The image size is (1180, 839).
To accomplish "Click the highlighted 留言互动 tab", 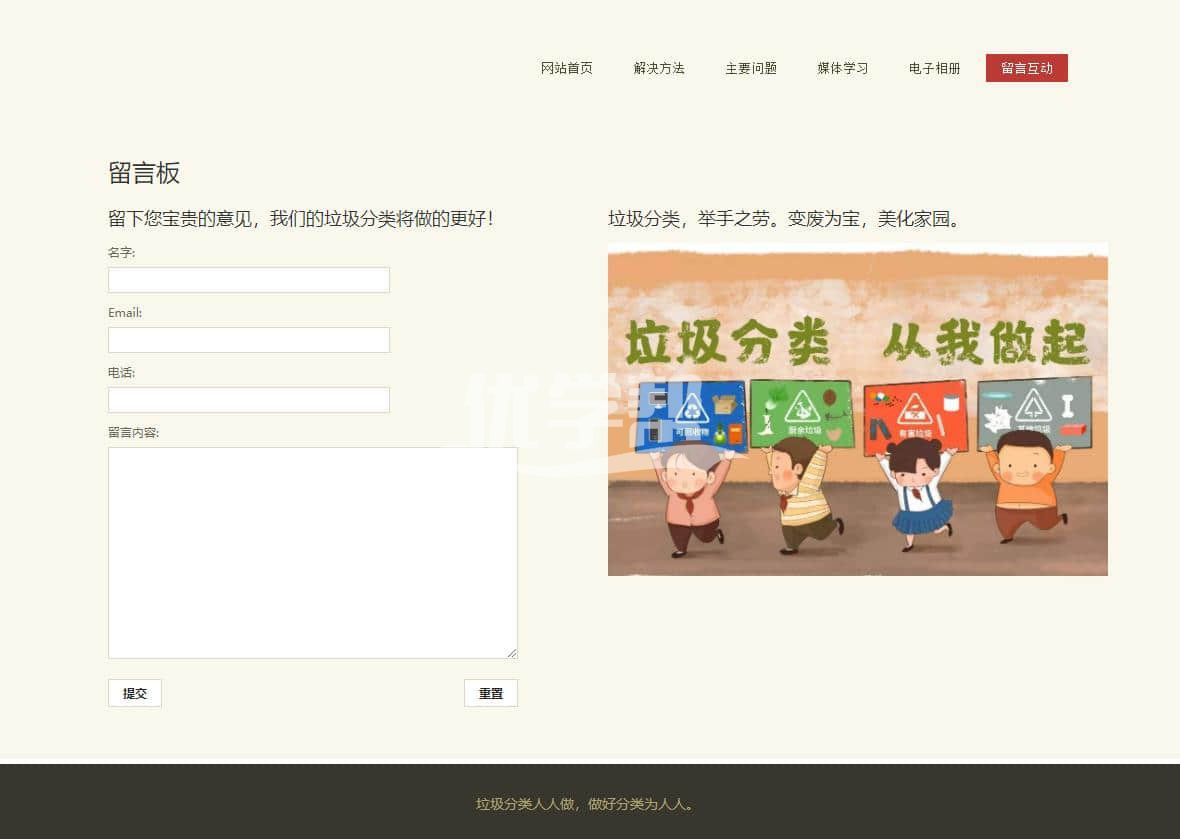I will tap(1026, 68).
